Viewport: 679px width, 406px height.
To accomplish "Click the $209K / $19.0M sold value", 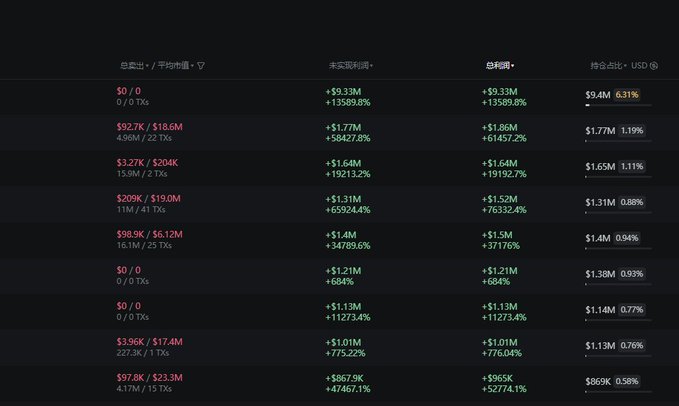I will point(148,199).
